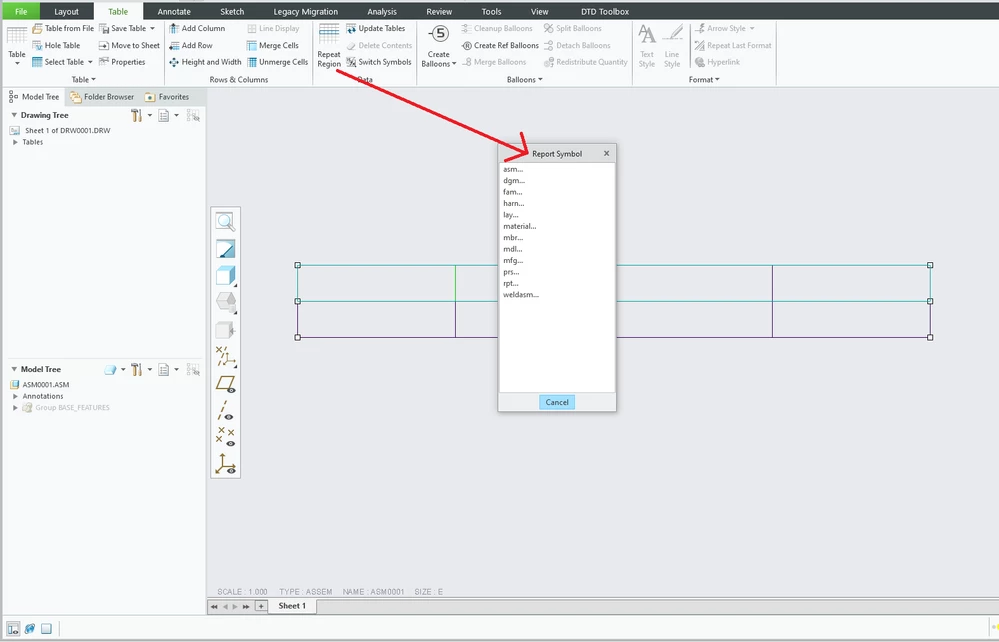The image size is (999, 642).
Task: Click Add Column
Action: [197, 29]
